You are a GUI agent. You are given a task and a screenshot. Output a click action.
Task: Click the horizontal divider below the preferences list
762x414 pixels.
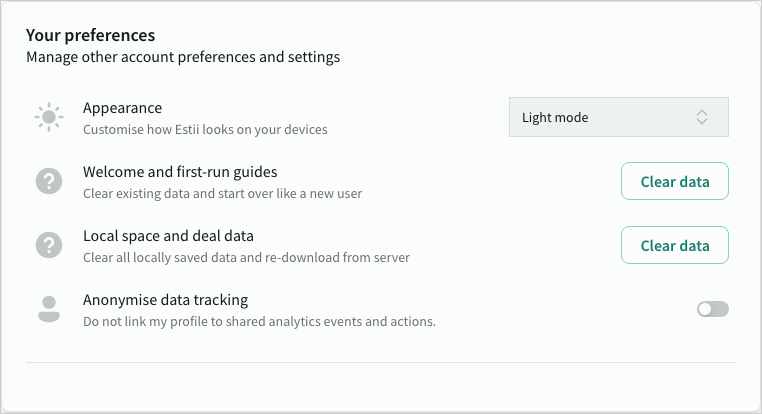380,362
